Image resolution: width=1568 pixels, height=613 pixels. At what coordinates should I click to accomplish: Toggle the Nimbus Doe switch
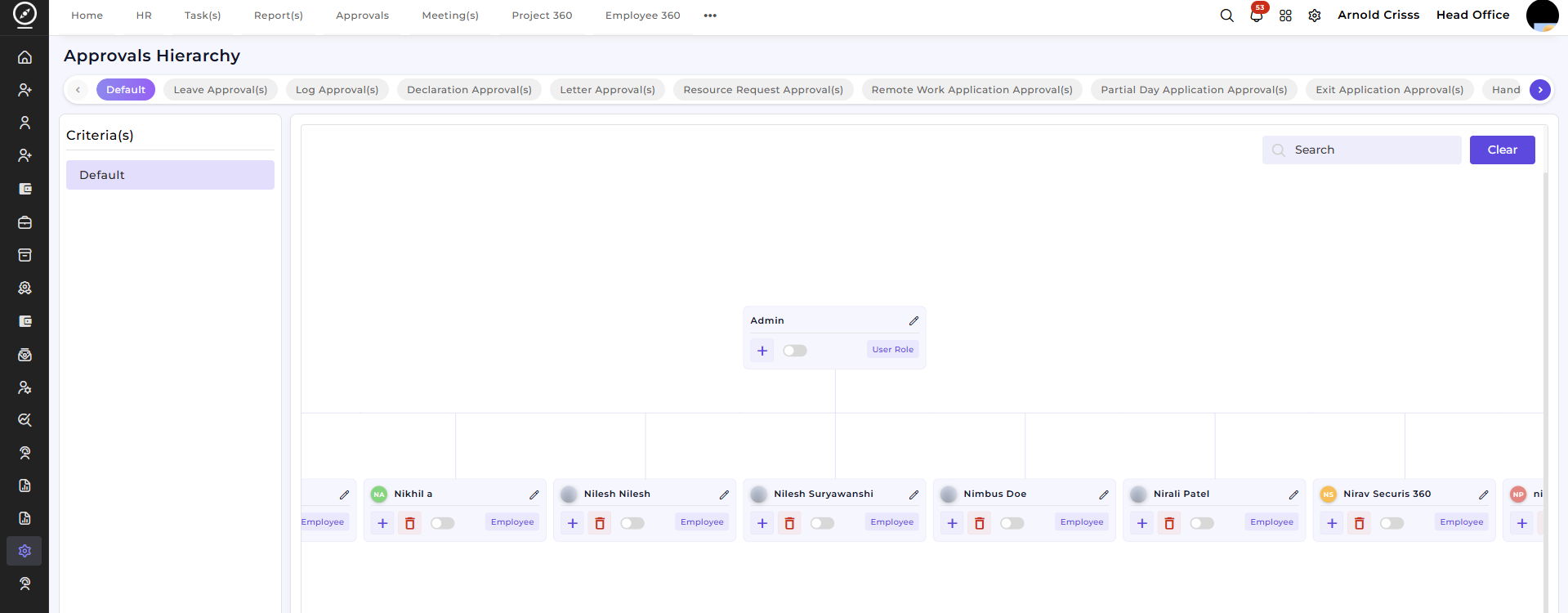(1012, 523)
